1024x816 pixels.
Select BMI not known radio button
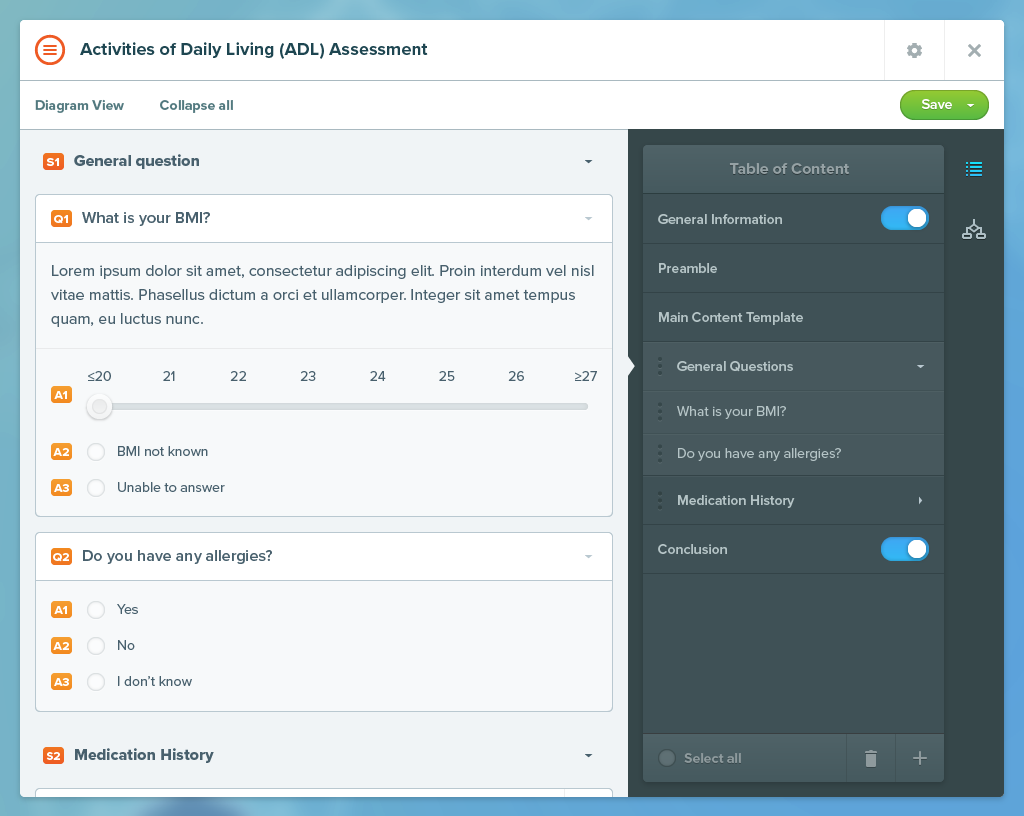(x=96, y=452)
